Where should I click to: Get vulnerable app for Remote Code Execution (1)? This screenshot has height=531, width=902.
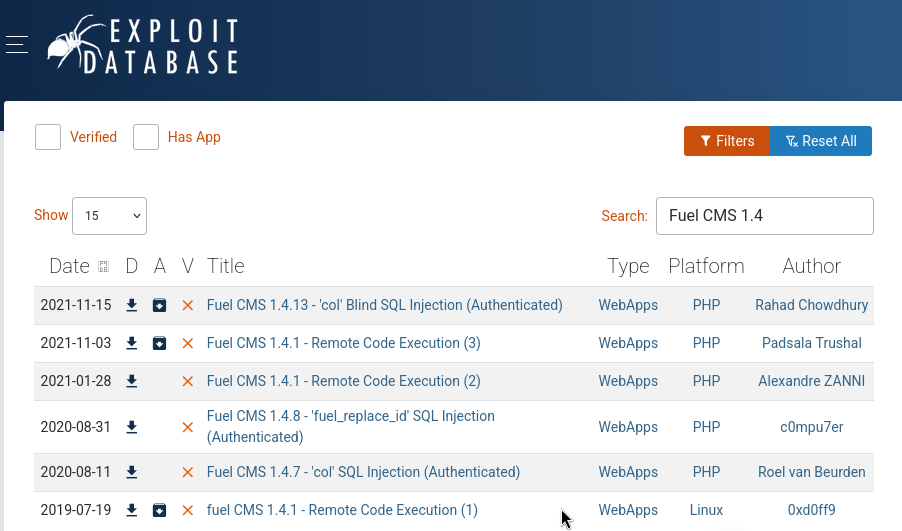coord(159,510)
